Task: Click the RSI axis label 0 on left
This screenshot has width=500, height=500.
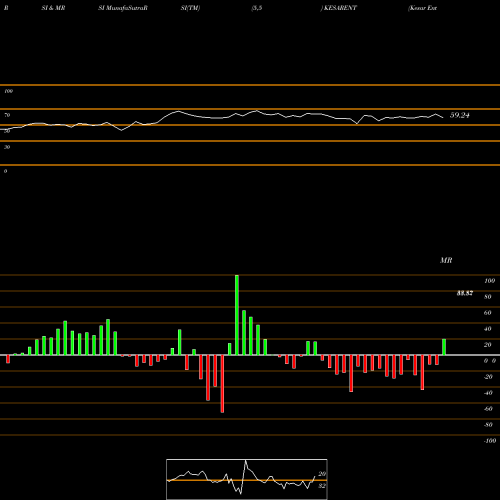Action: pyautogui.click(x=5, y=171)
